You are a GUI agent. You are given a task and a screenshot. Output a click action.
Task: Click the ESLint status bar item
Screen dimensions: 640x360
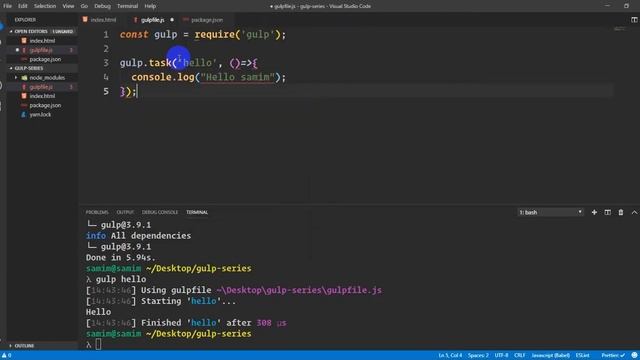pos(582,356)
